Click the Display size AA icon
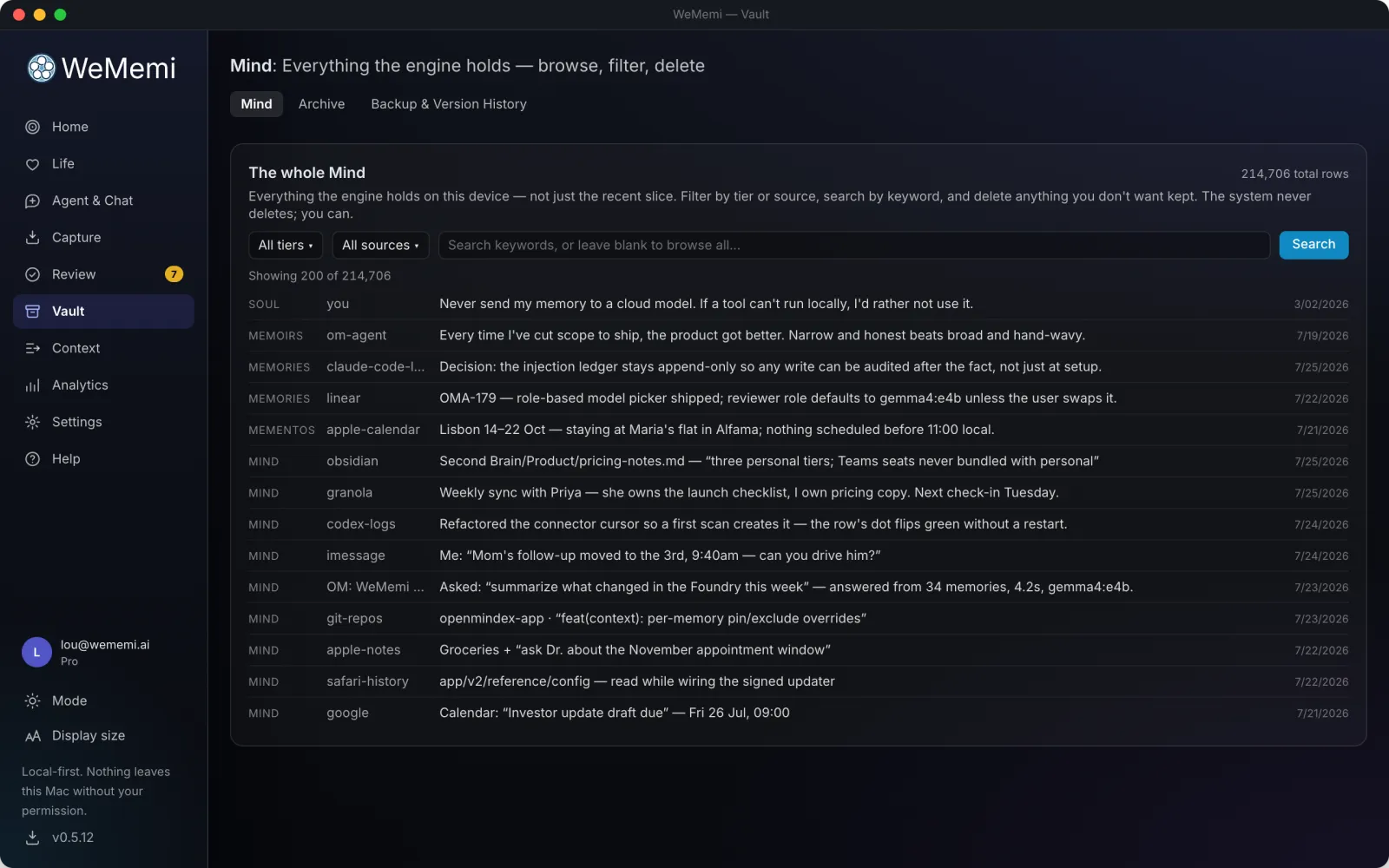This screenshot has height=868, width=1389. click(32, 736)
